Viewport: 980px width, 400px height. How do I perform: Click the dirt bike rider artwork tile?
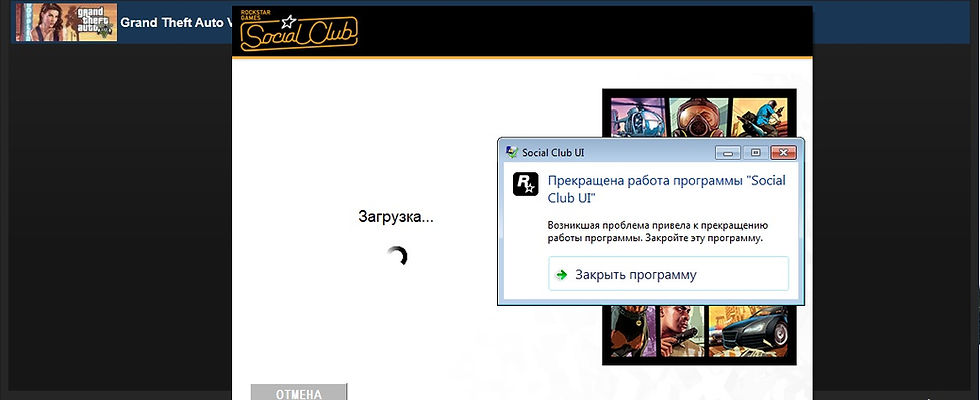point(760,118)
